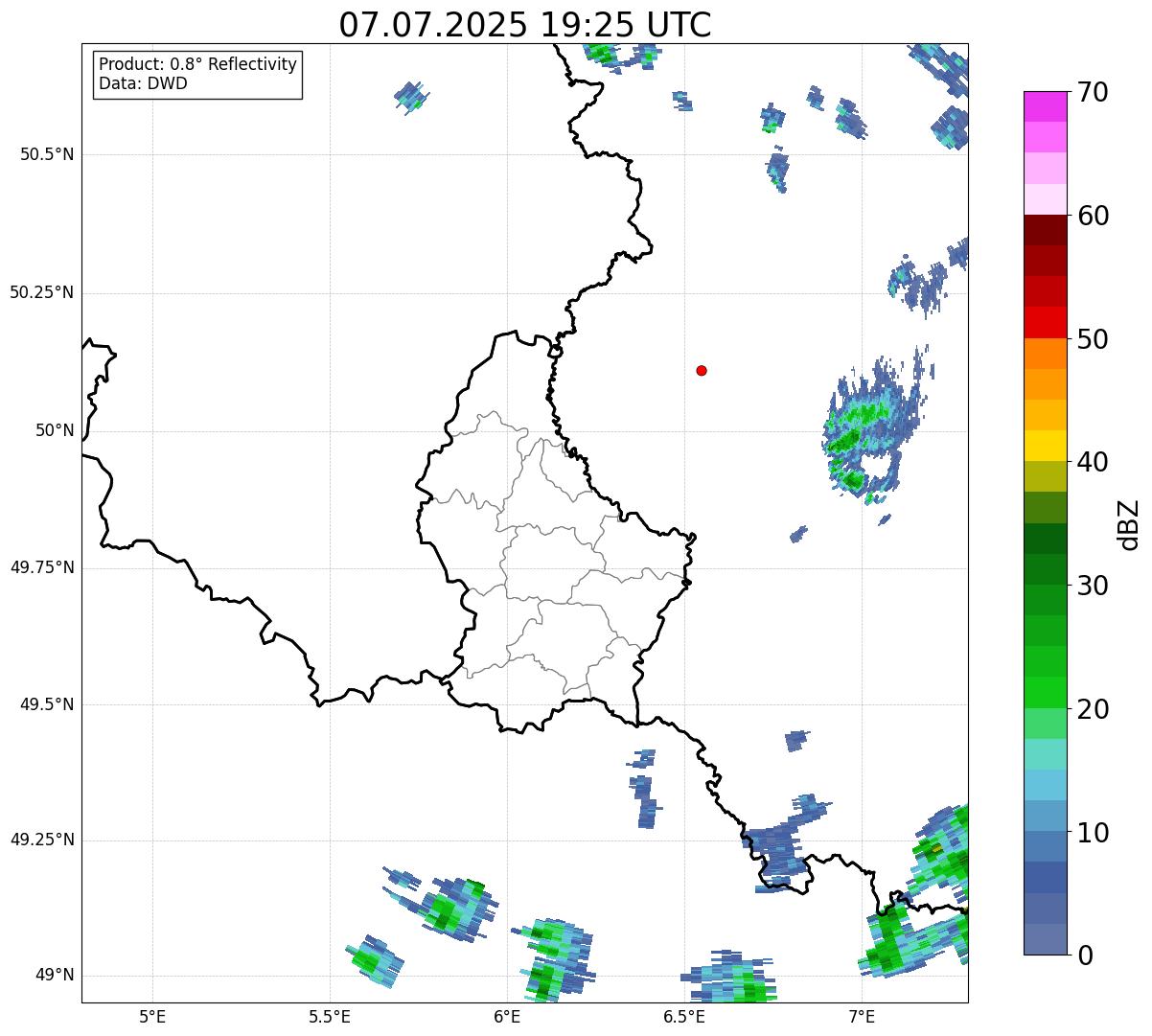The image size is (1152, 1036).
Task: Click the 5.5°E longitude label
Action: click(330, 1017)
